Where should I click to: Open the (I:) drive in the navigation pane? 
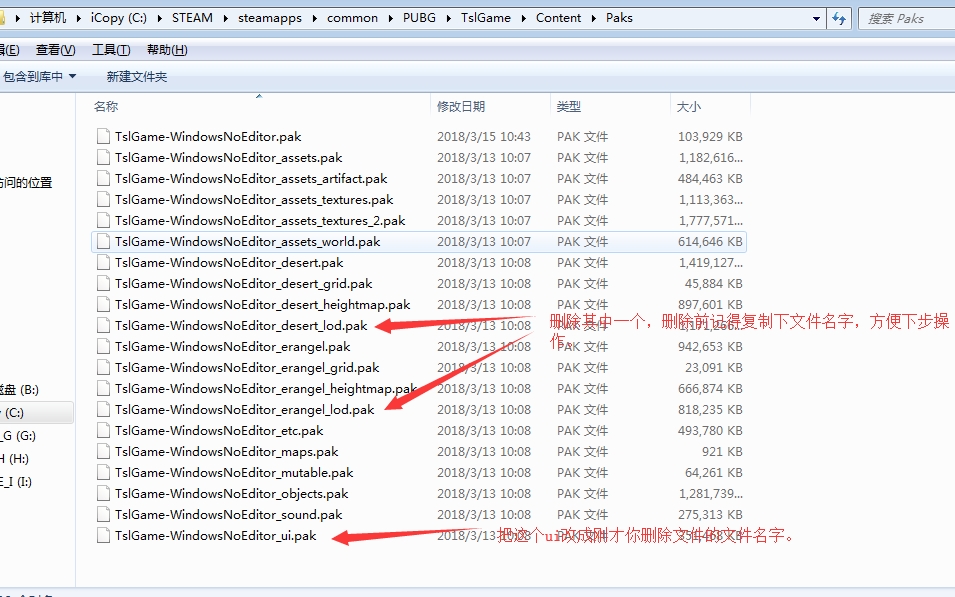[16, 482]
